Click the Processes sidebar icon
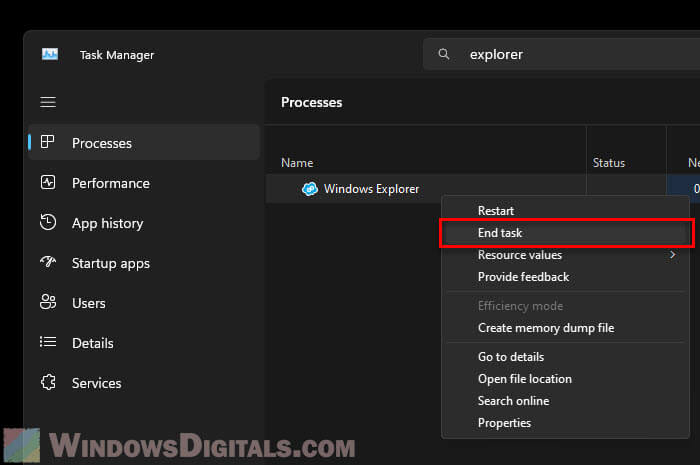 (x=47, y=142)
